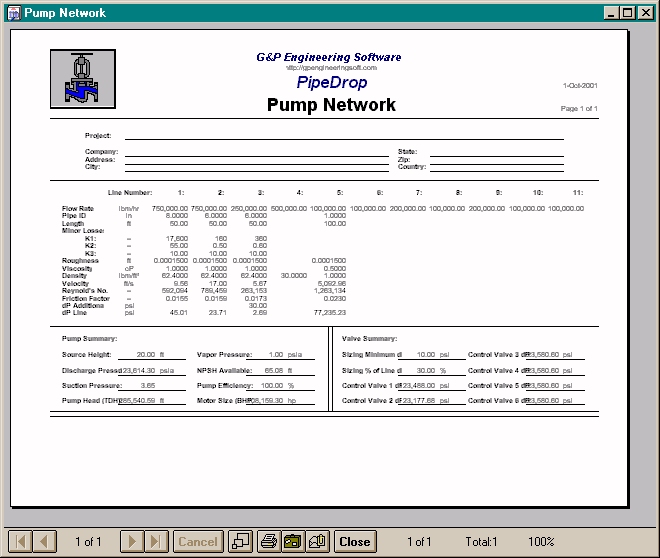660x558 pixels.
Task: Click the valve logo image on the report
Action: pyautogui.click(x=83, y=79)
